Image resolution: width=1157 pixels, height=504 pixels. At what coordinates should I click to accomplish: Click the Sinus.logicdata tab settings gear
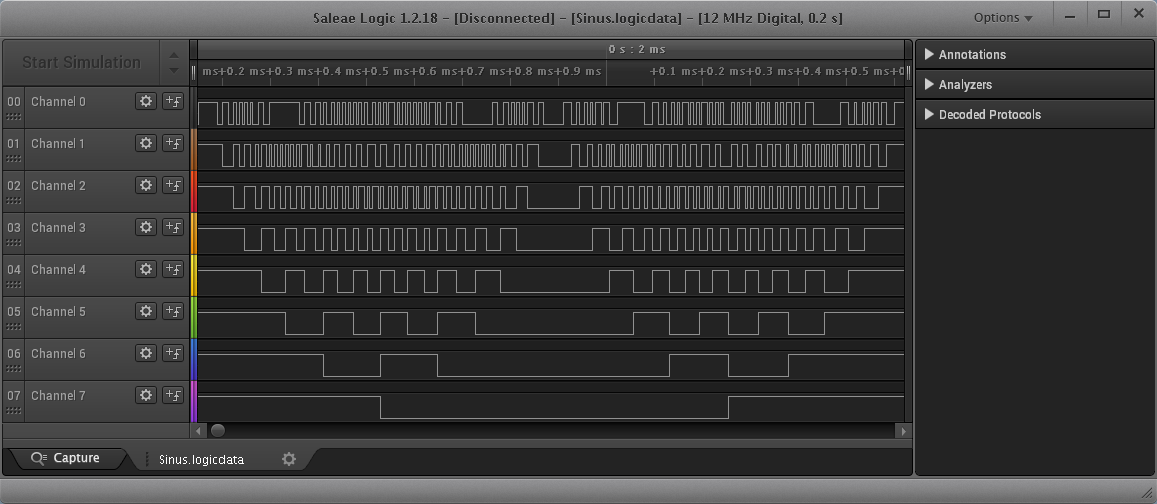click(x=289, y=459)
